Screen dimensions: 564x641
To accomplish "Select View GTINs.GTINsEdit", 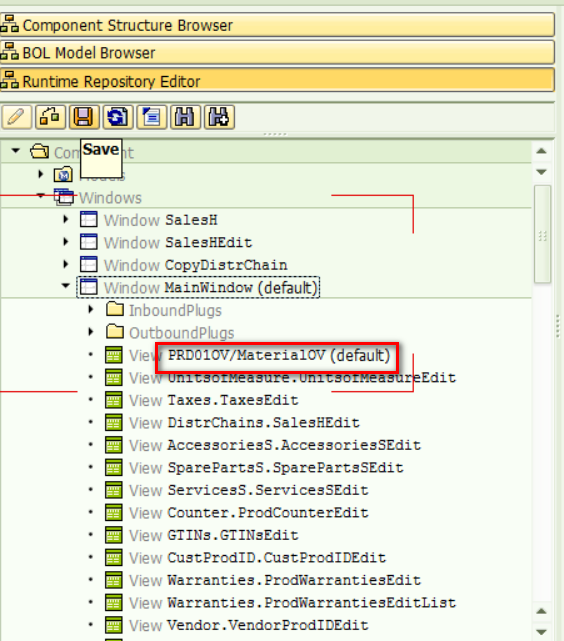I will (x=214, y=535).
